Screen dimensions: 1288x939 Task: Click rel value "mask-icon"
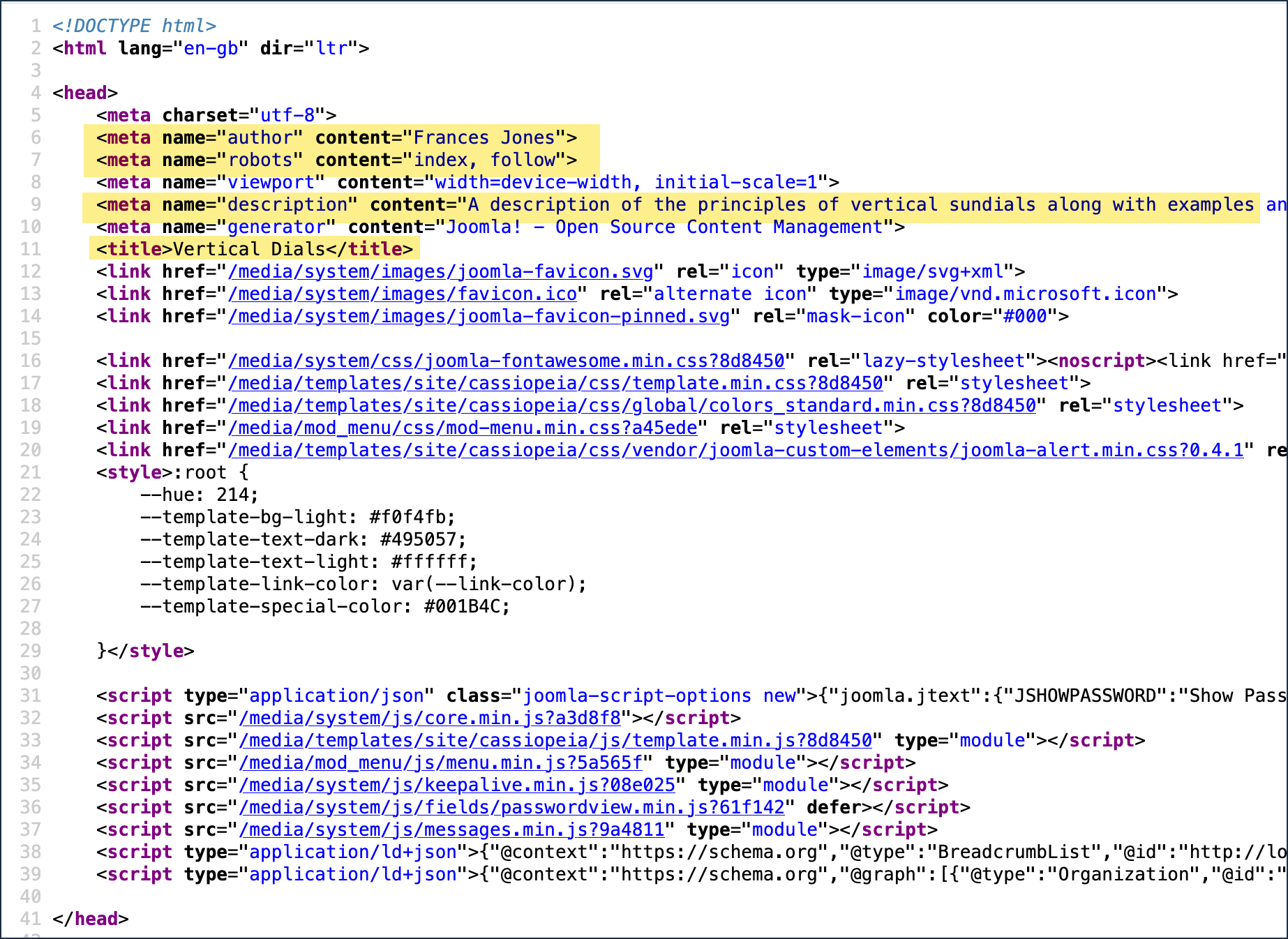855,316
